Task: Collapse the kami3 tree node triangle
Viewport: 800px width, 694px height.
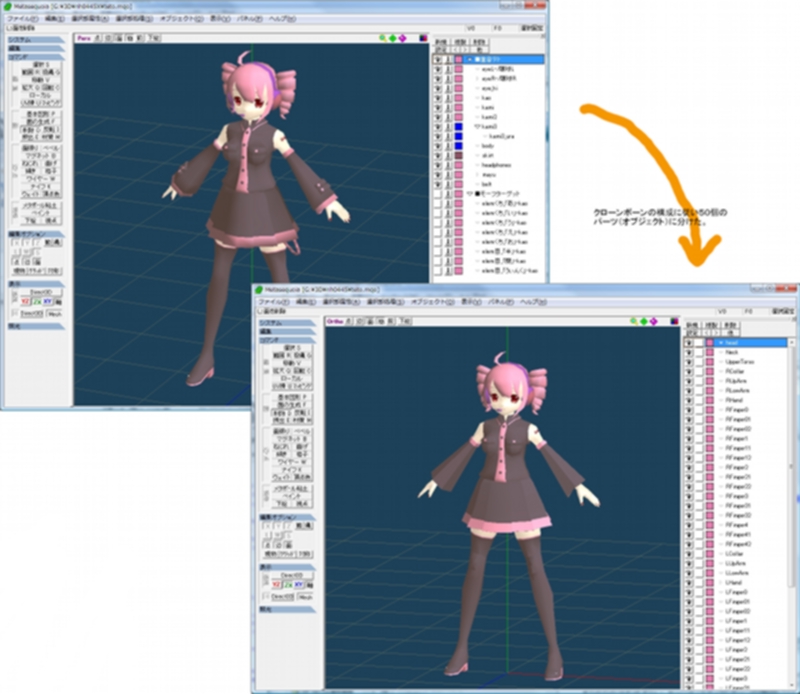Action: coord(477,127)
